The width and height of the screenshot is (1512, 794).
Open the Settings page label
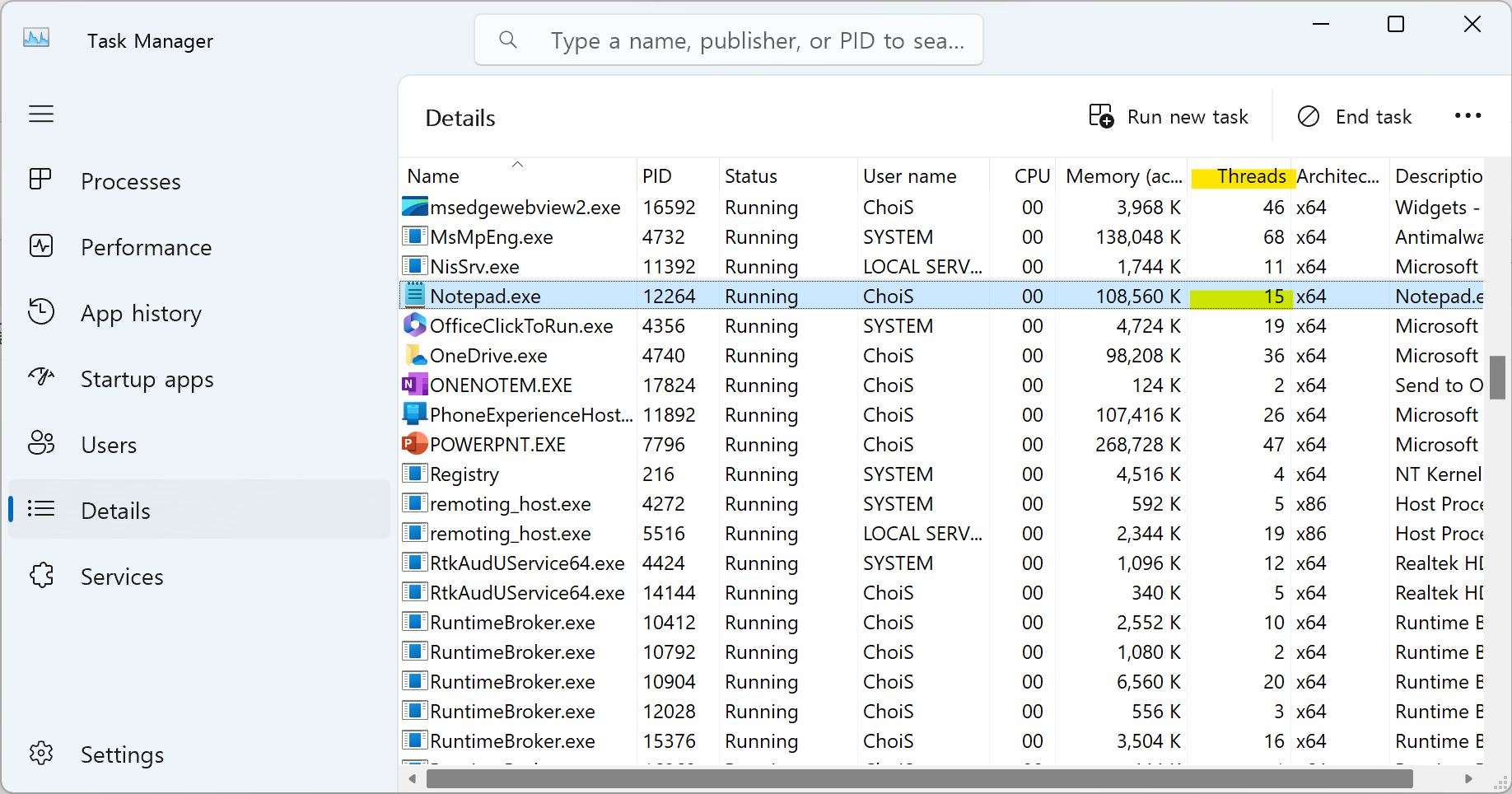tap(122, 754)
